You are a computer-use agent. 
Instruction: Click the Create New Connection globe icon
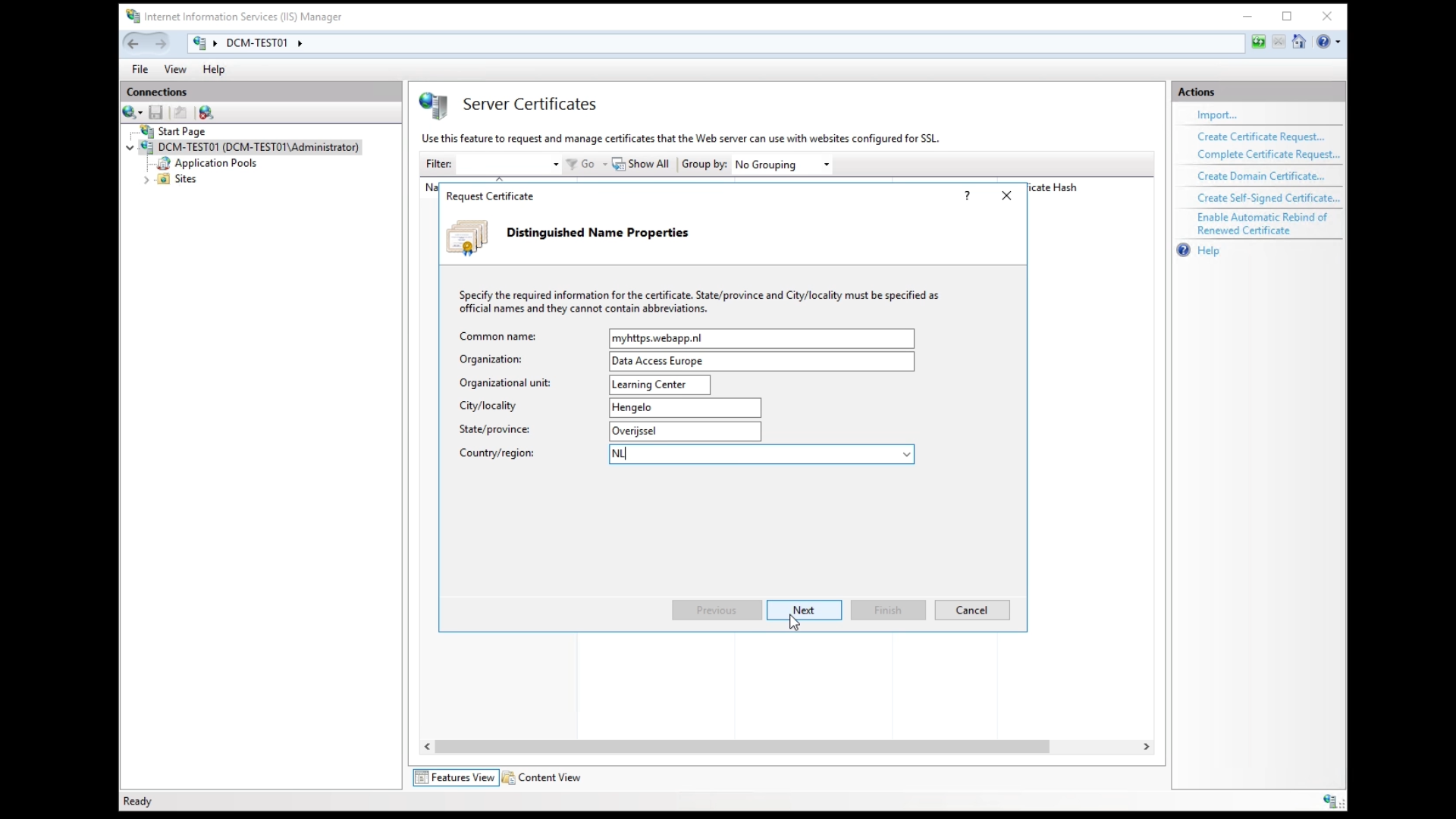(x=130, y=112)
